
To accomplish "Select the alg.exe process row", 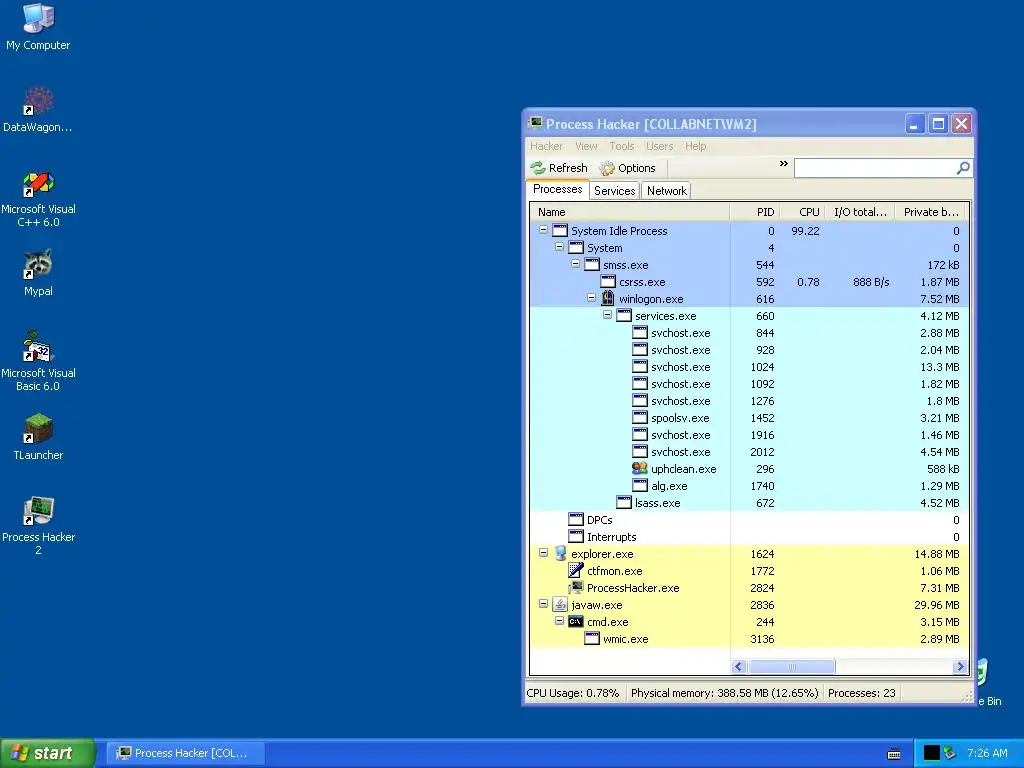I will pos(748,485).
